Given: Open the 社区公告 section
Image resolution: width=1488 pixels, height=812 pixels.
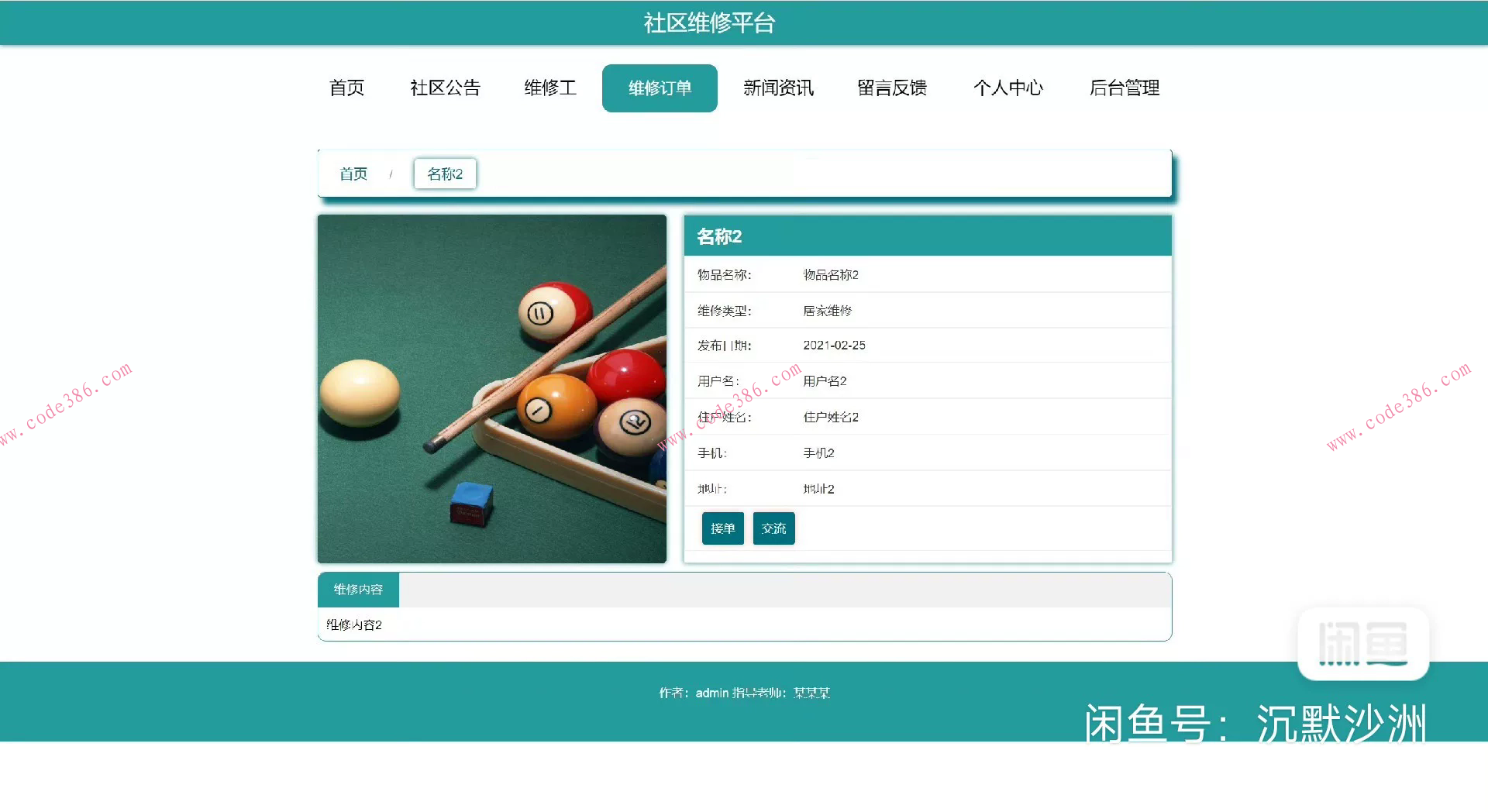Looking at the screenshot, I should coord(446,88).
